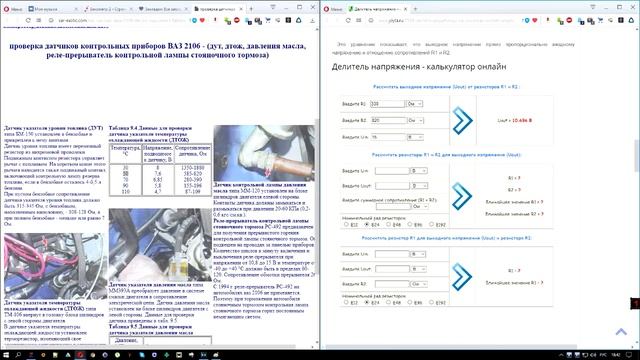Screen dimensions: 640x360
Task: Click the R1 input field with value 330
Action: [x=387, y=104]
